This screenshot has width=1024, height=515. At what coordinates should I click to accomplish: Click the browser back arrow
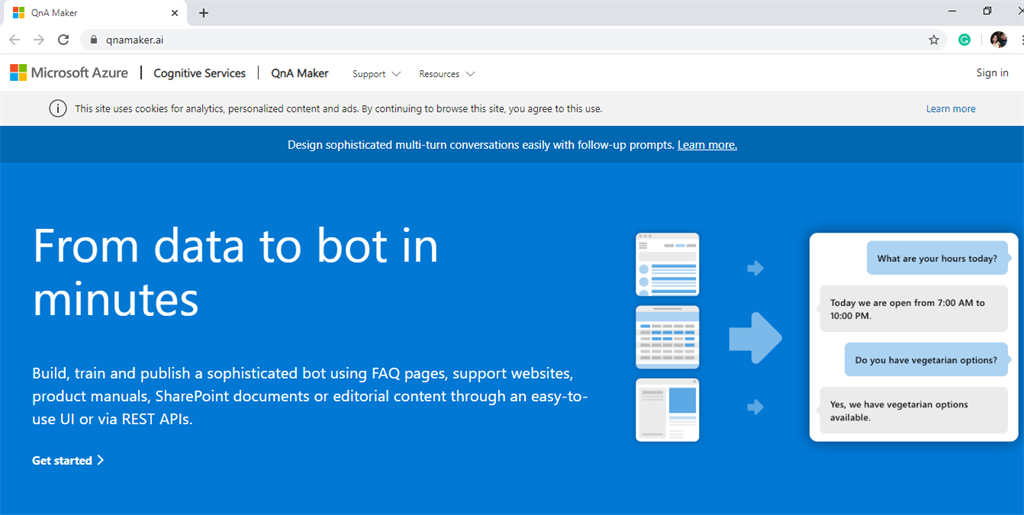tap(14, 40)
